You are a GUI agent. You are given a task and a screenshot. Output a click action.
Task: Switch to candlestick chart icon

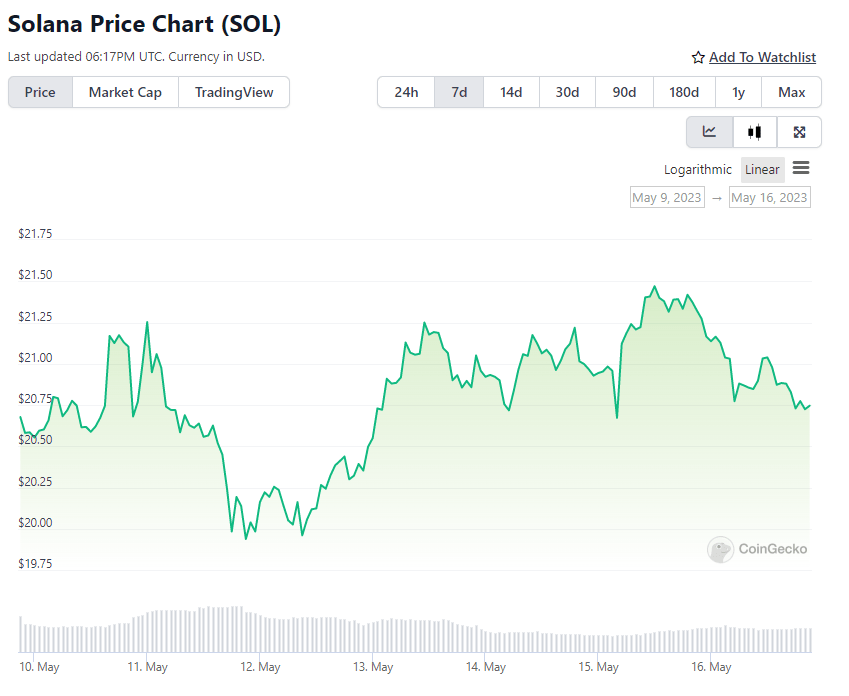pos(755,132)
